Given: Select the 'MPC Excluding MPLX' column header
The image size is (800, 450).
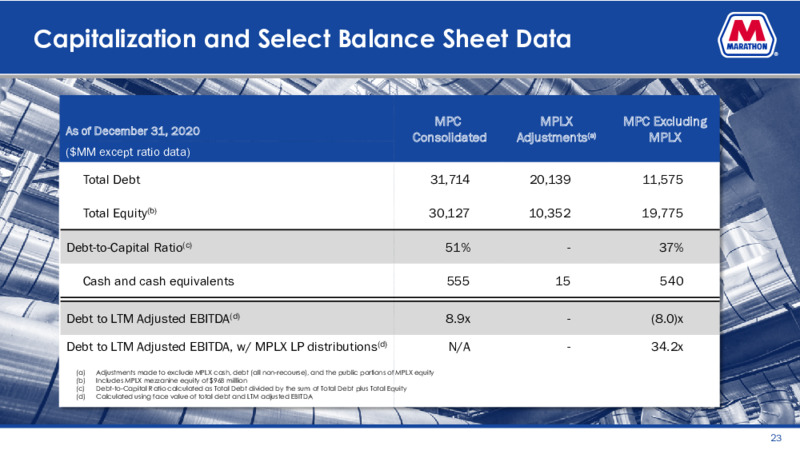Looking at the screenshot, I should (665, 130).
